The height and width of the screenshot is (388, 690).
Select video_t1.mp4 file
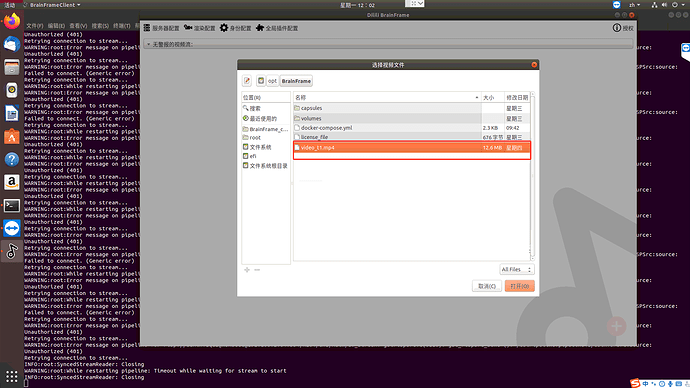(411, 148)
